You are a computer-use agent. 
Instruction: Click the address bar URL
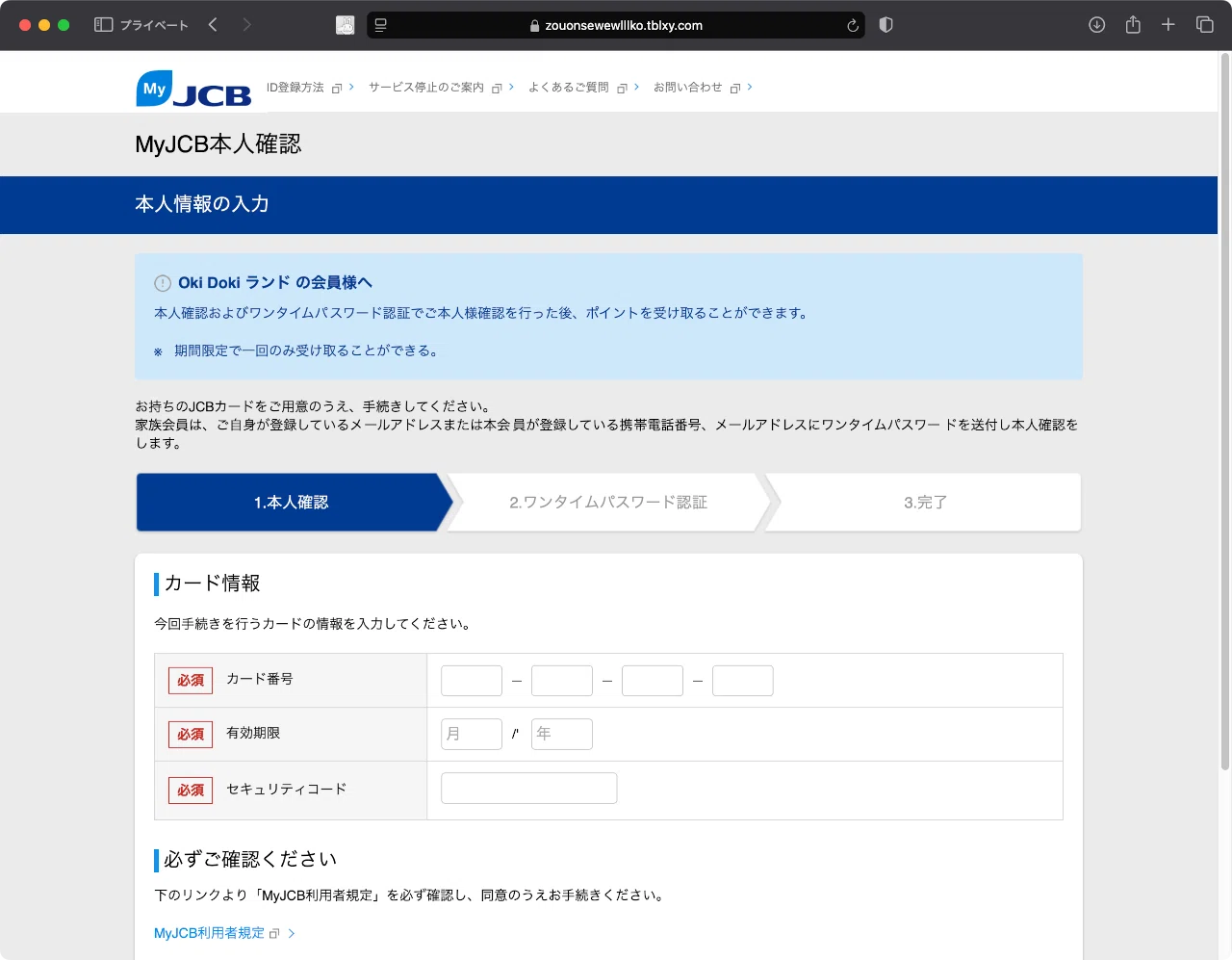point(624,25)
